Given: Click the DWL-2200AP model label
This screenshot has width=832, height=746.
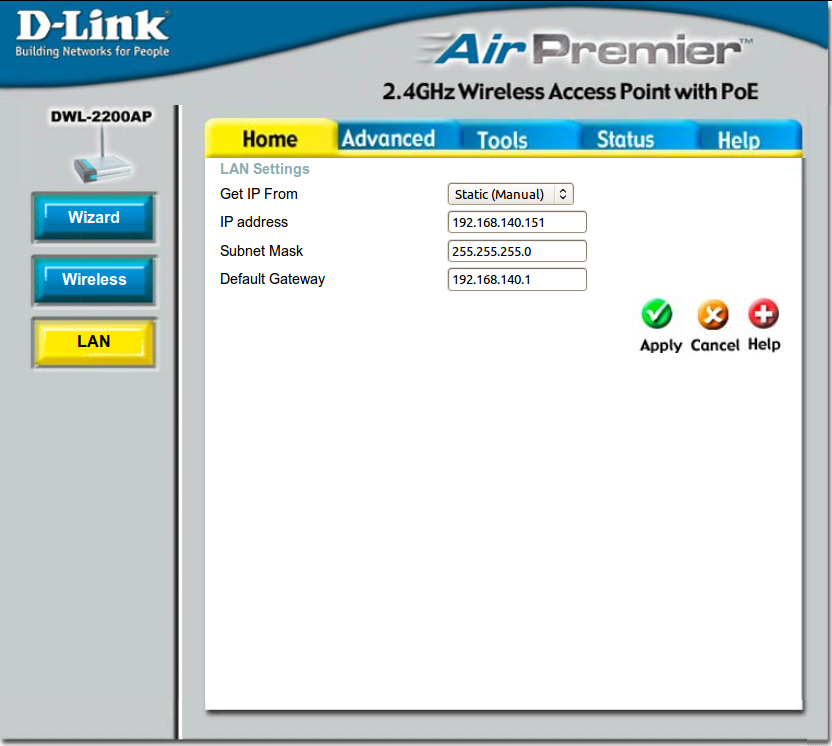Looking at the screenshot, I should click(x=101, y=117).
